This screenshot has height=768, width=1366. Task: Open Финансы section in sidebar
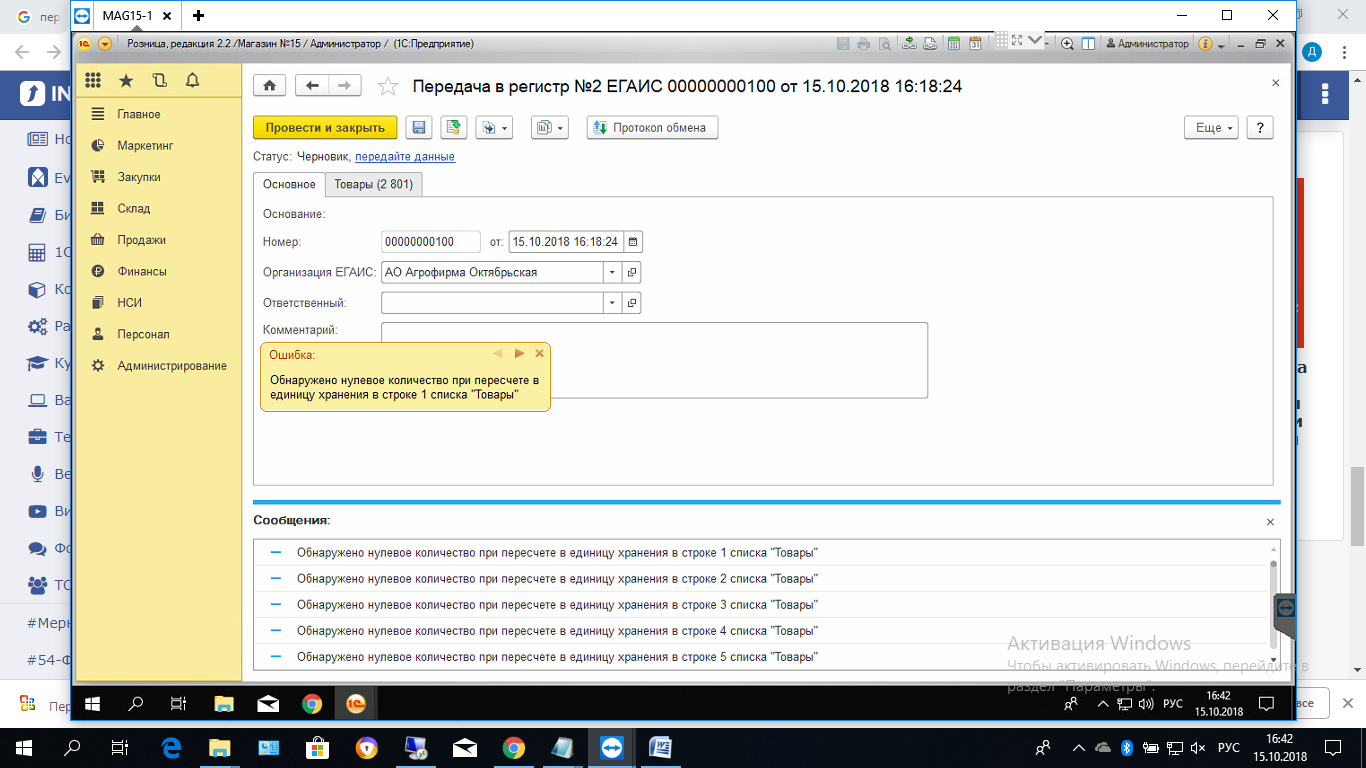point(142,272)
